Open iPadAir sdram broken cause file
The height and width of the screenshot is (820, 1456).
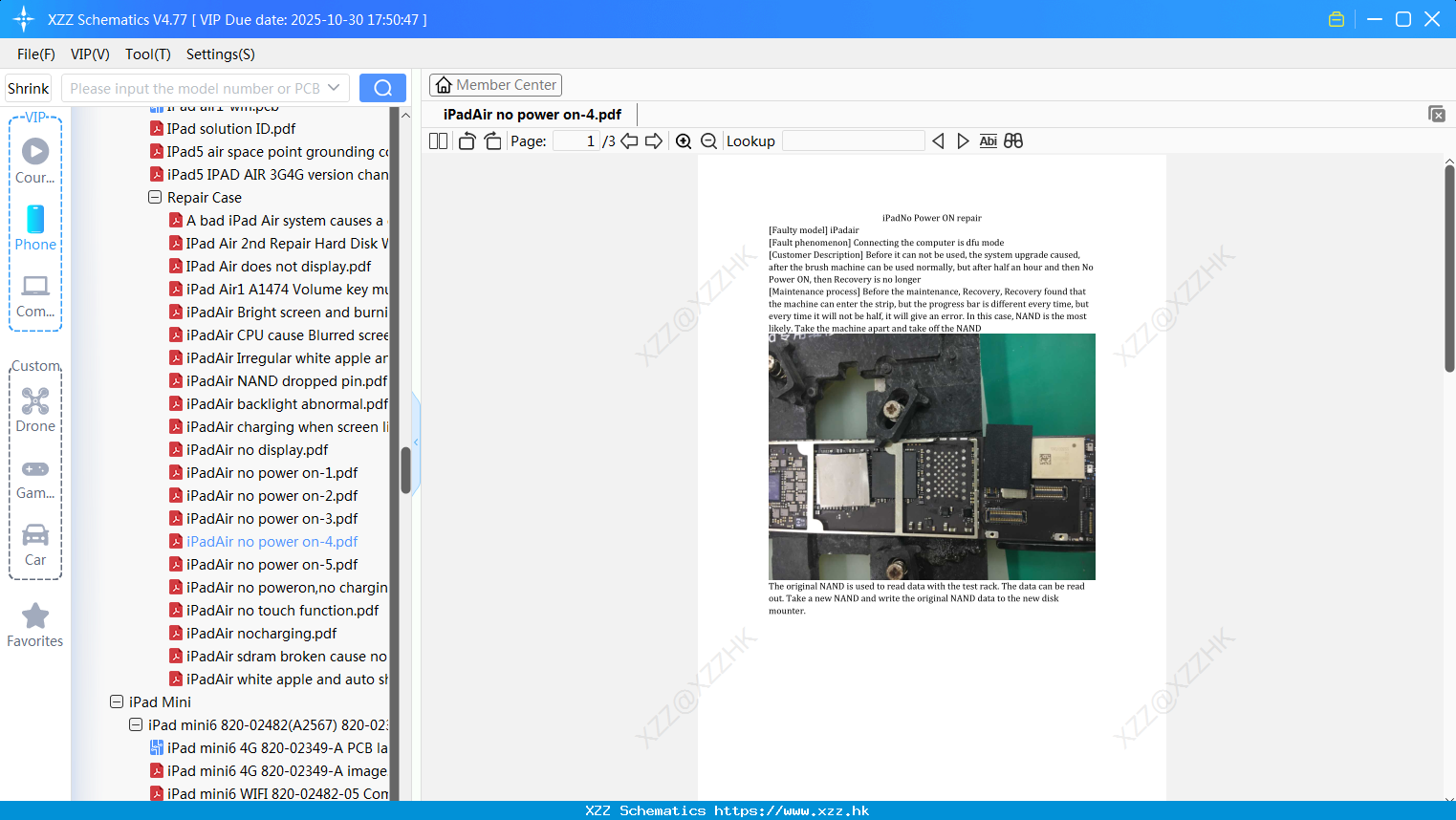click(278, 657)
